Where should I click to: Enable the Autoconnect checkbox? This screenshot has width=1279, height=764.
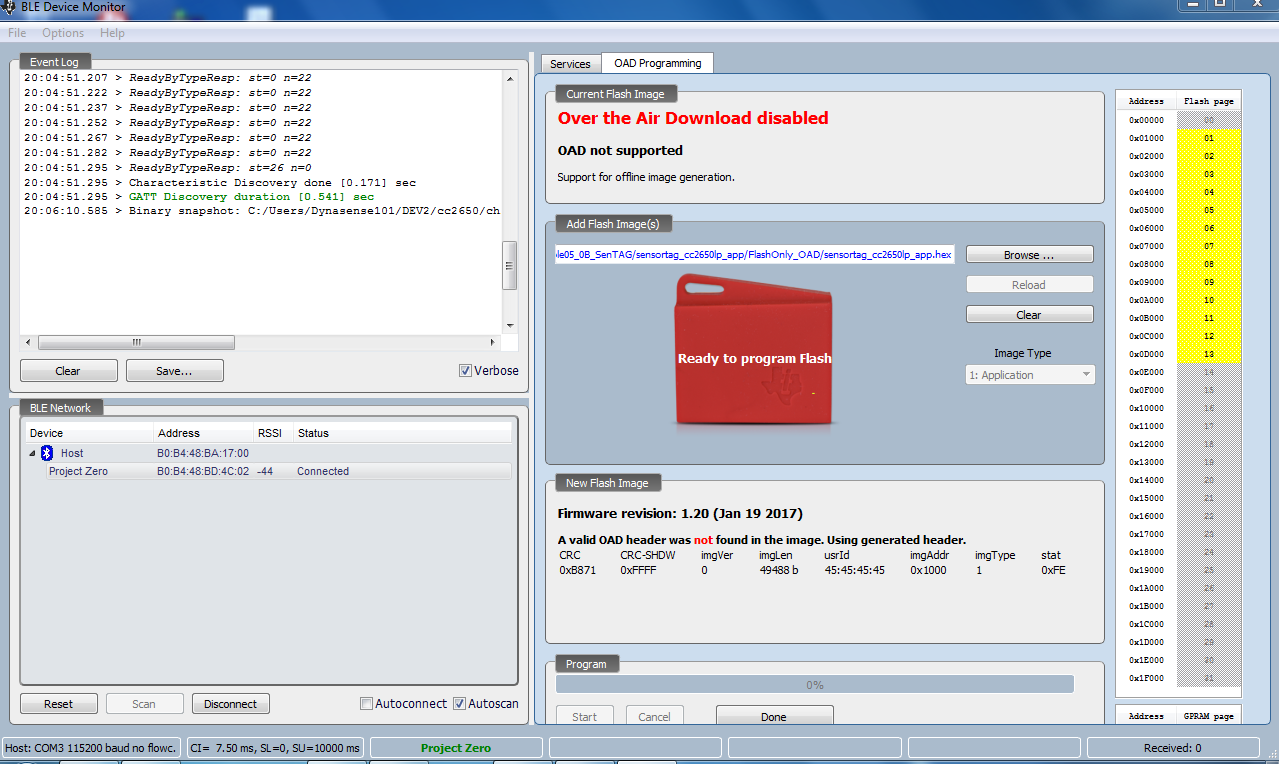(x=366, y=703)
